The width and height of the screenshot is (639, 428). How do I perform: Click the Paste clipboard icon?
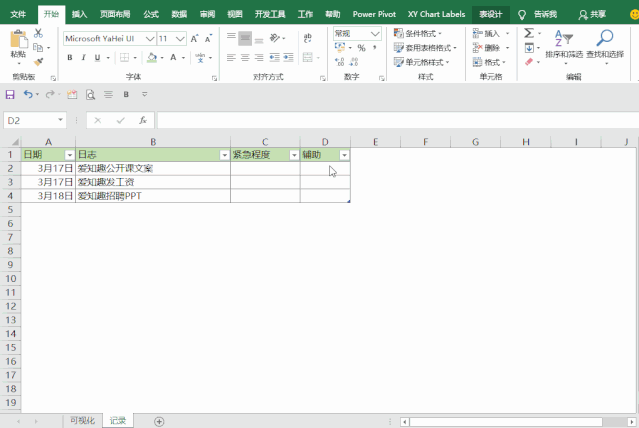point(18,40)
